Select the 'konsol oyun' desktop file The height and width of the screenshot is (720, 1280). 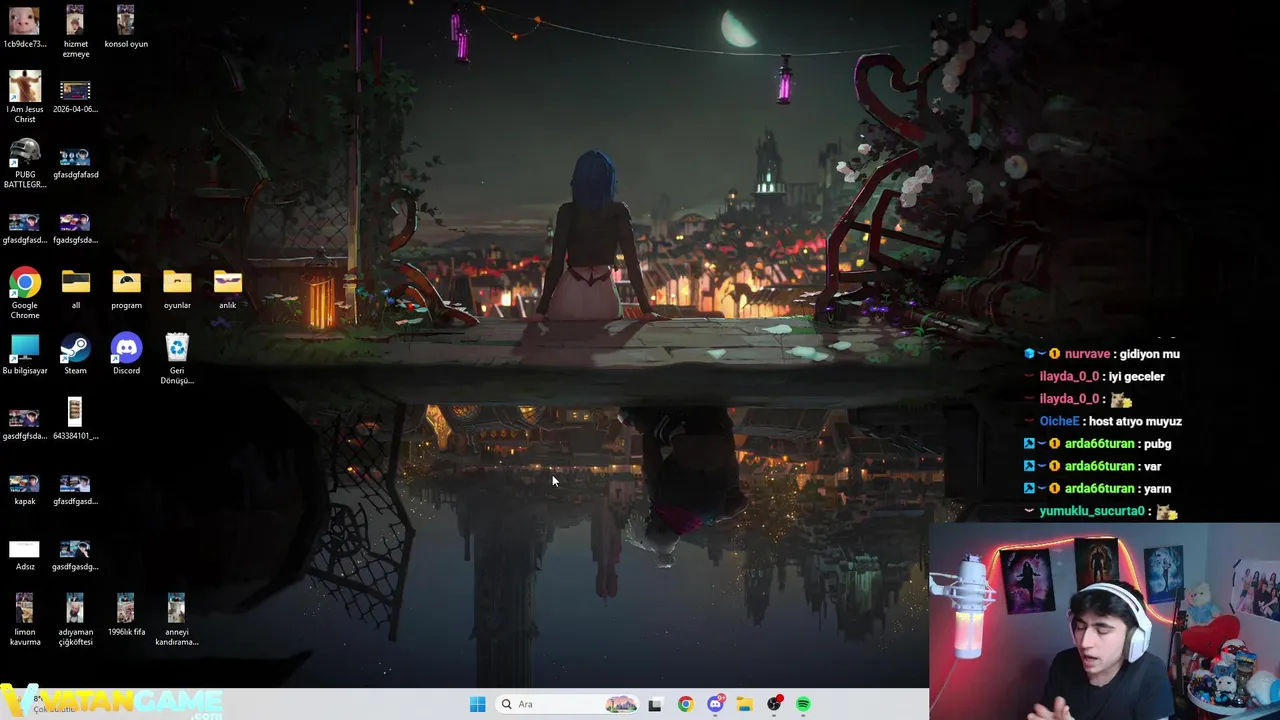tap(126, 27)
